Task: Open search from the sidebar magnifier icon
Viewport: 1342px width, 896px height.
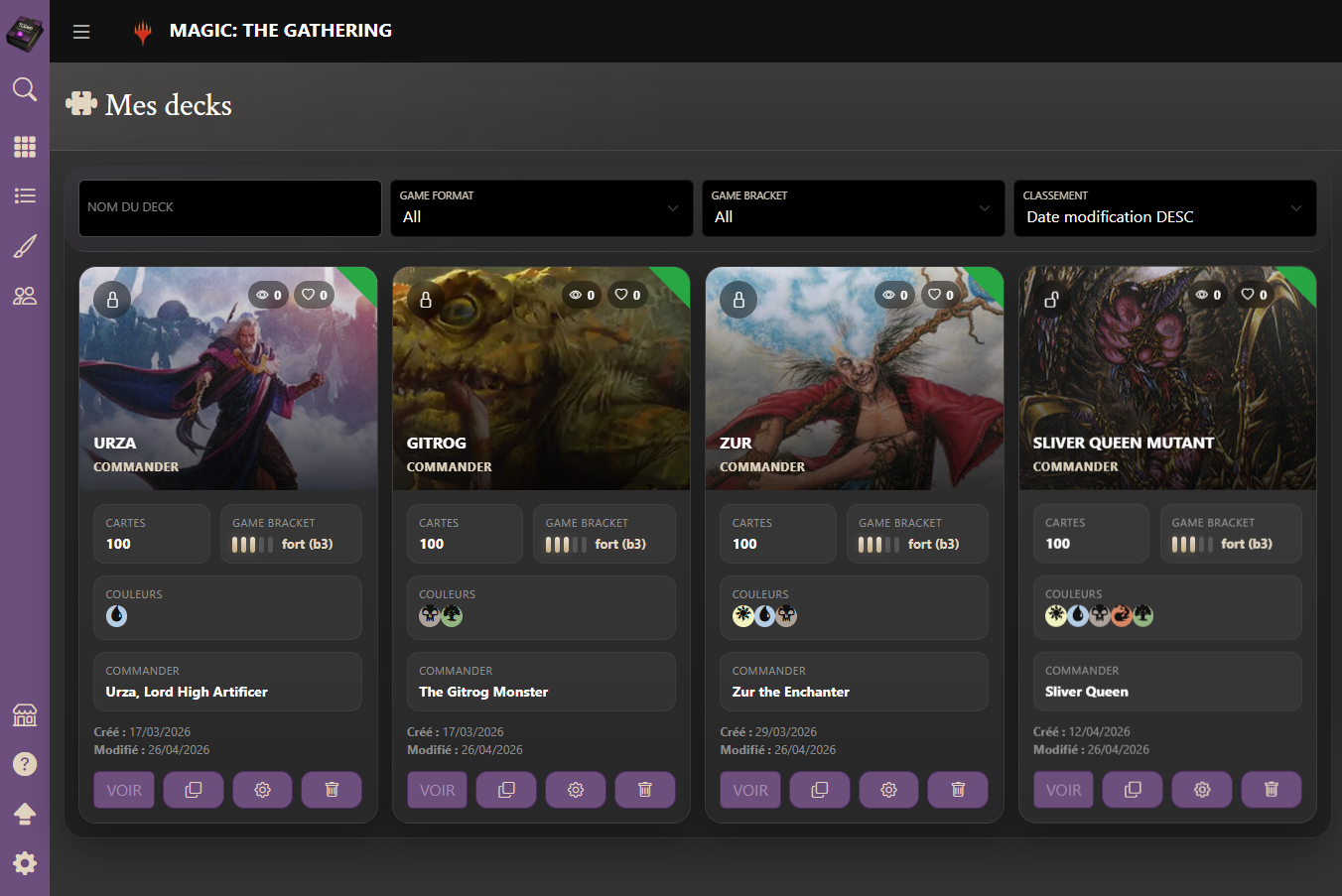Action: [x=25, y=89]
